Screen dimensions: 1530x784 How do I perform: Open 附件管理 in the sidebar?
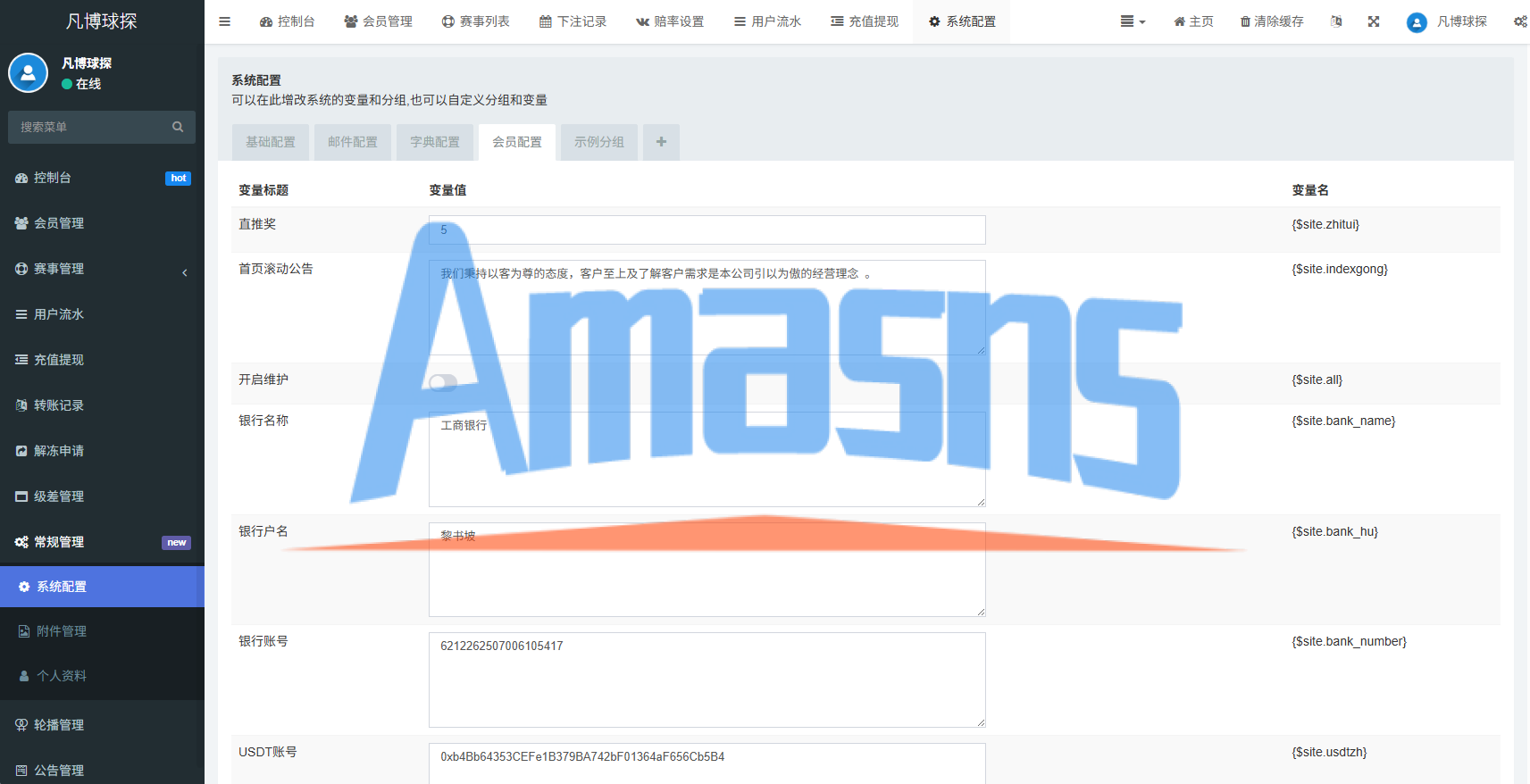pos(102,631)
